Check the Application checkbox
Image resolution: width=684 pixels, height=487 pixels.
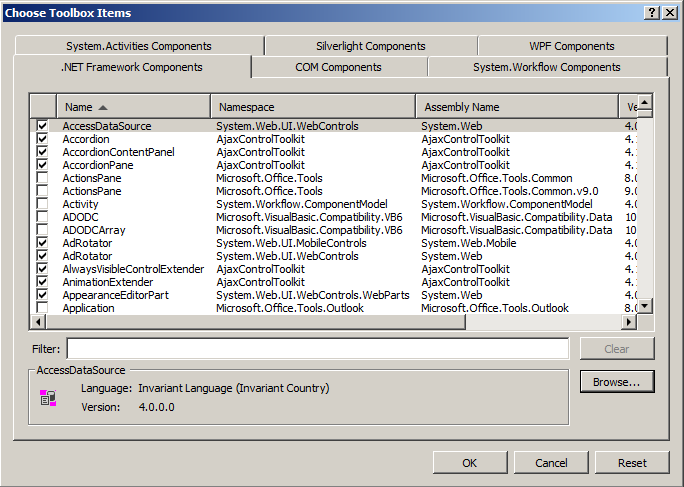coord(42,308)
